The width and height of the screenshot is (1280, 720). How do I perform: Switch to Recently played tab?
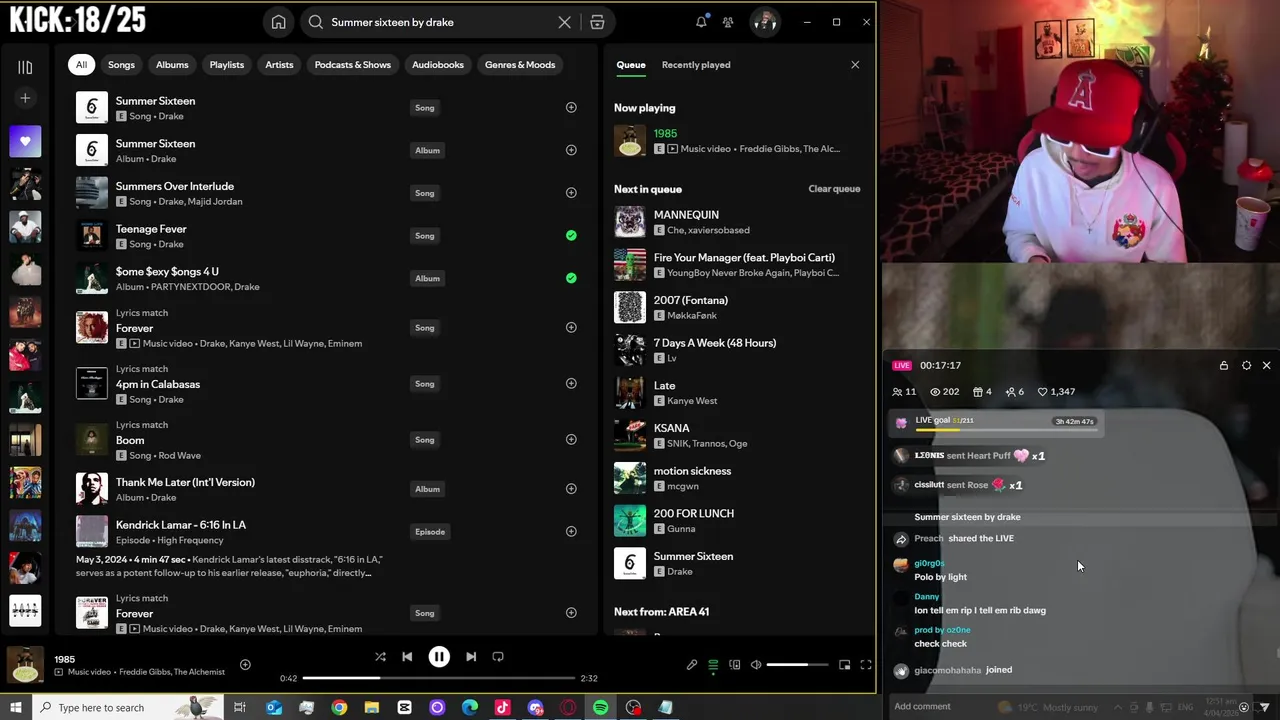click(696, 65)
